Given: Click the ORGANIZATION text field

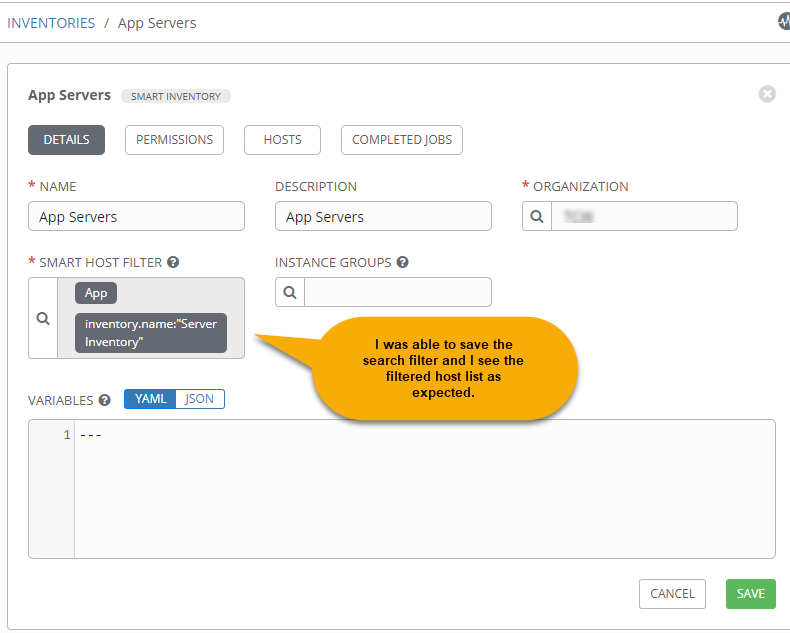Looking at the screenshot, I should 644,216.
